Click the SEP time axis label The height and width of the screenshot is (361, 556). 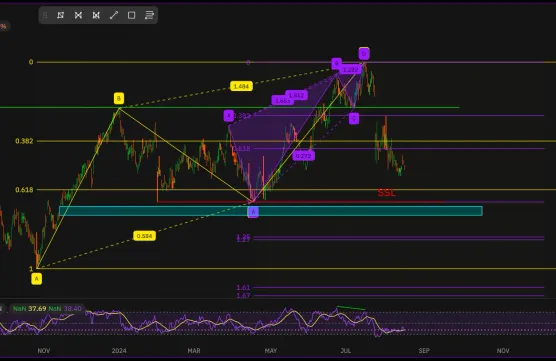pyautogui.click(x=424, y=351)
